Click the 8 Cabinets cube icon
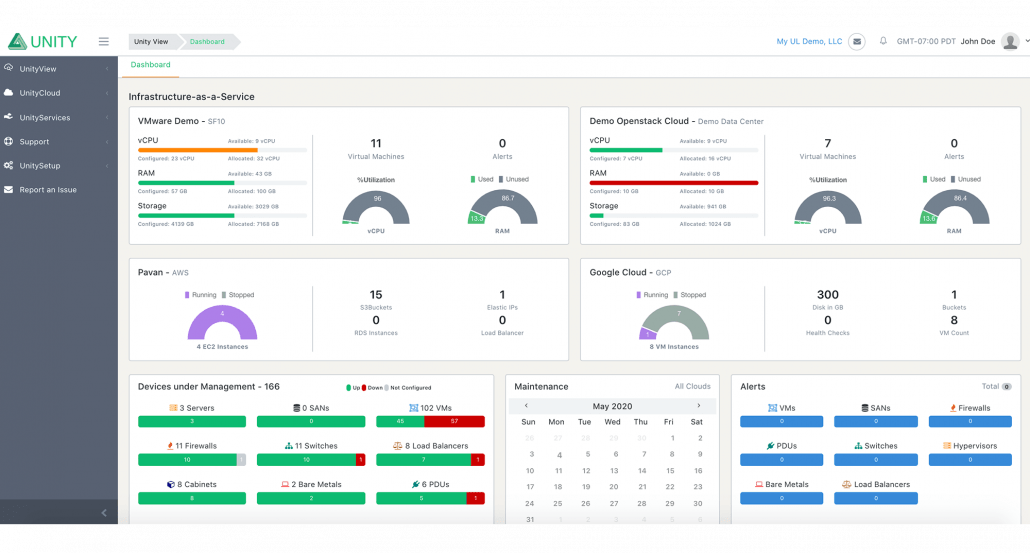1030x553 pixels. (171, 485)
